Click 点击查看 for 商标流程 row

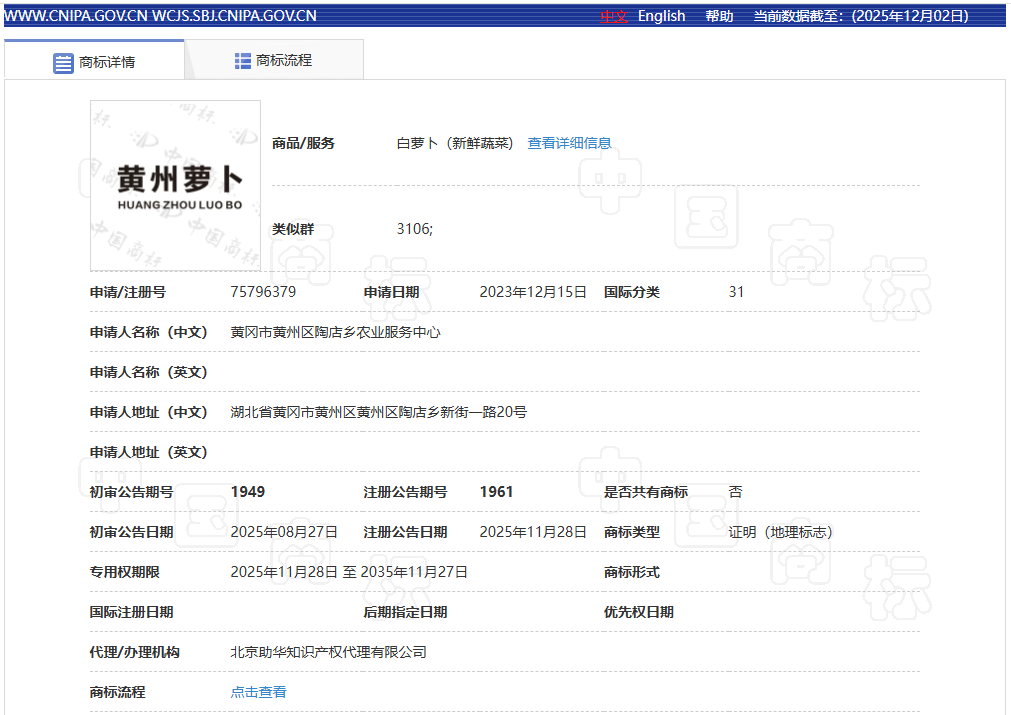coord(258,692)
